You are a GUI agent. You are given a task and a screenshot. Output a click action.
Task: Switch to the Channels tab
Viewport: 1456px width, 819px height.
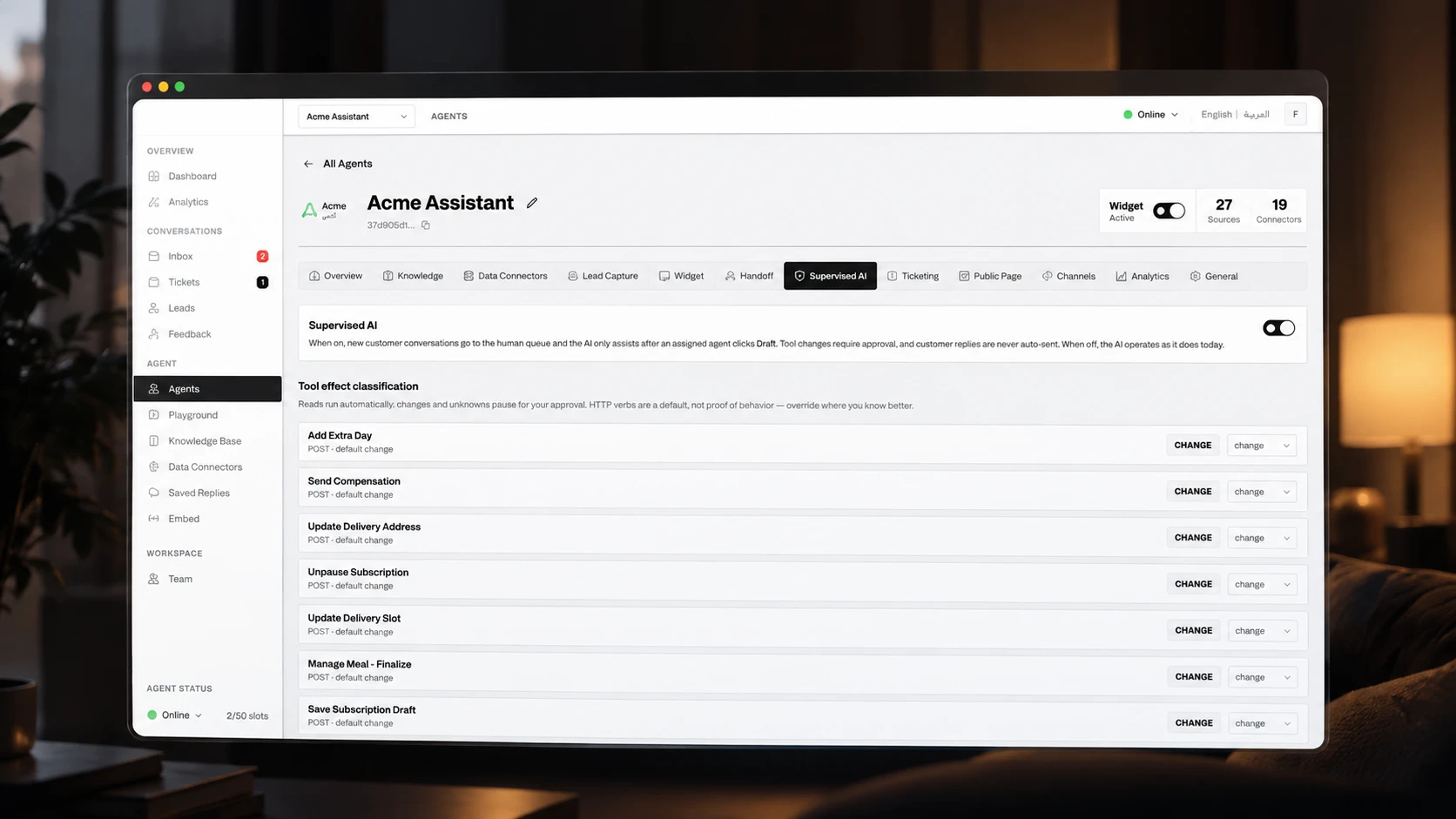1068,277
